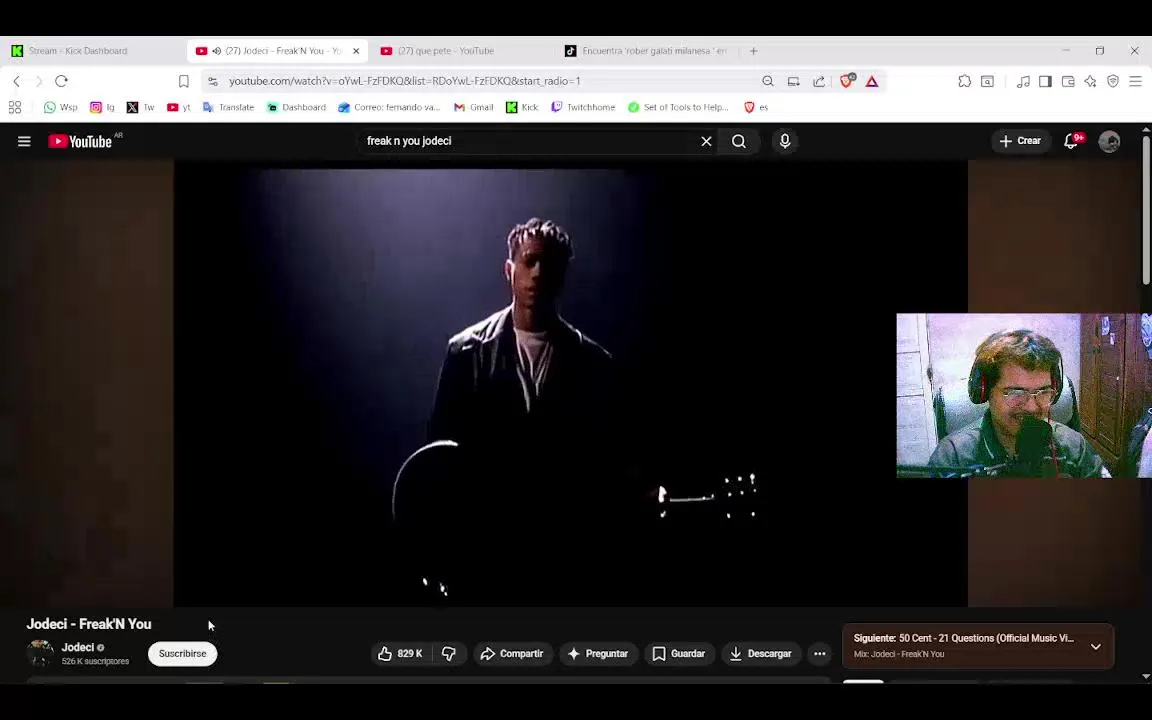The width and height of the screenshot is (1152, 720).
Task: Go to YouTube home via the logo
Action: pyautogui.click(x=81, y=141)
